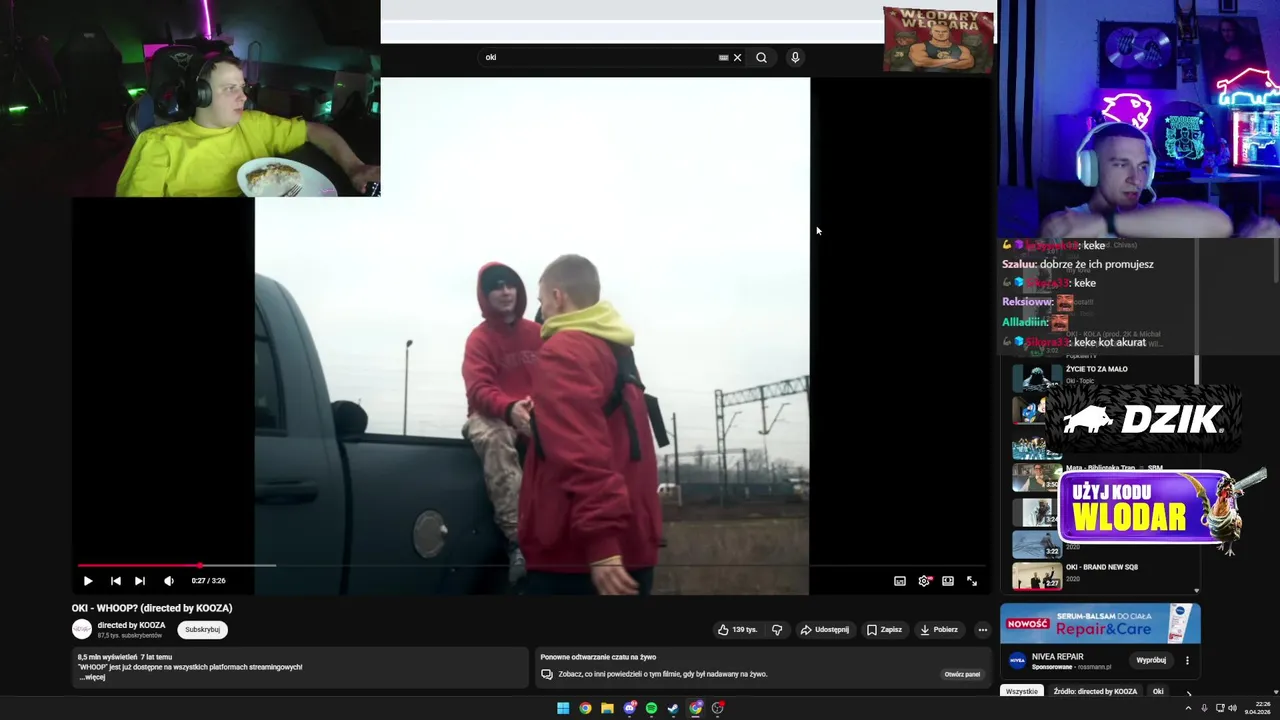The width and height of the screenshot is (1280, 720).
Task: Open the player settings gear
Action: 924,581
